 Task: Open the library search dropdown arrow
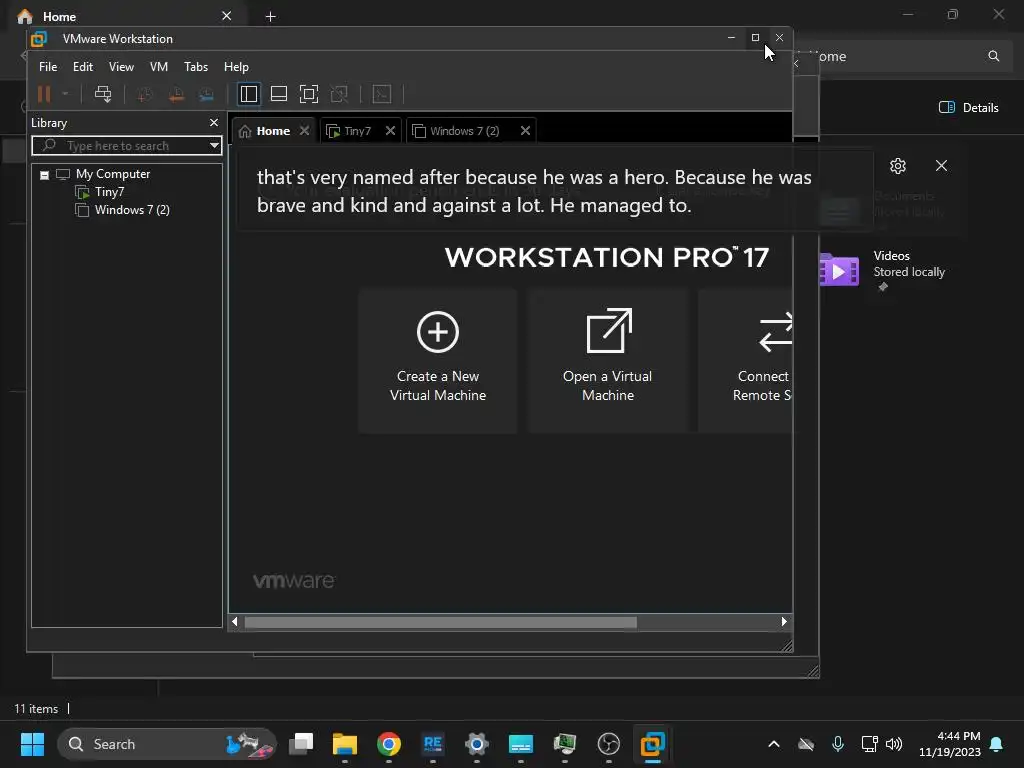click(x=214, y=146)
